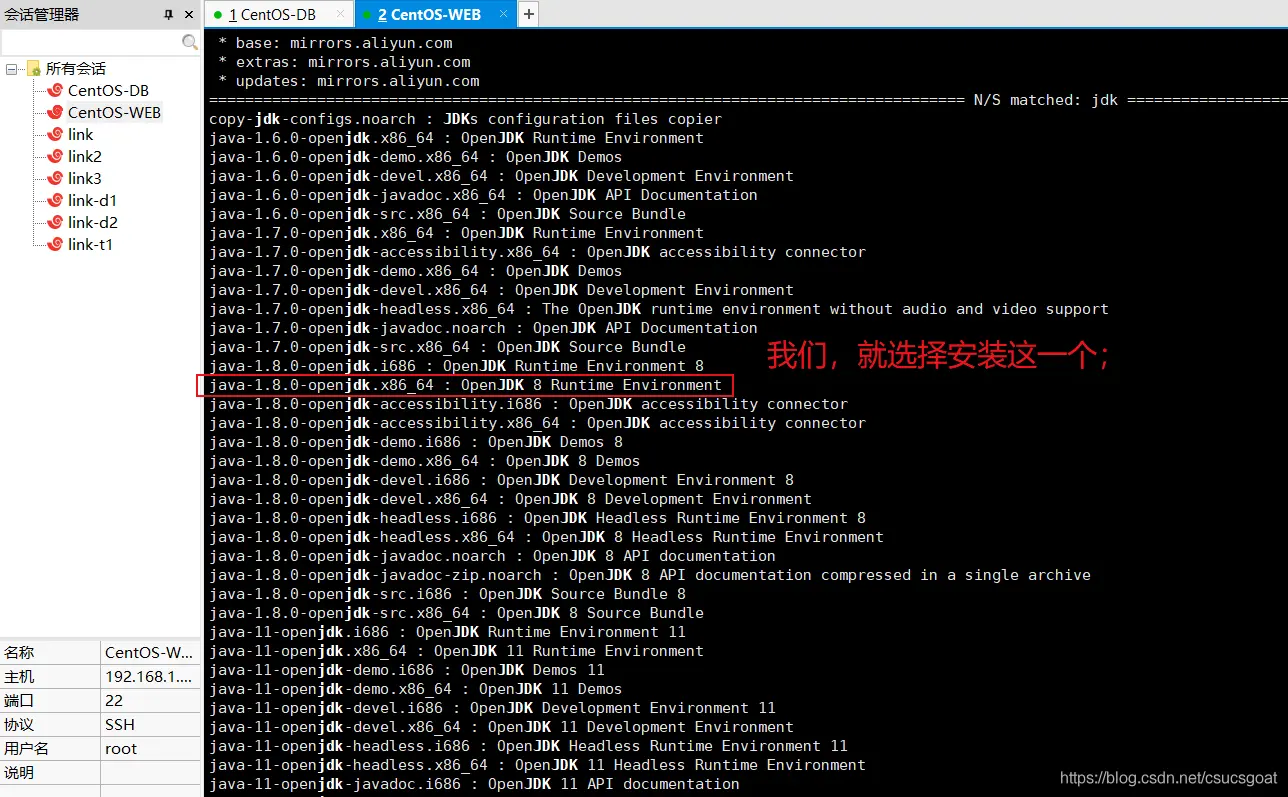Screen dimensions: 1288x797
Task: Click the java-1.6.0-openjdk.x86_64 Runtime Environment line
Action: point(456,138)
